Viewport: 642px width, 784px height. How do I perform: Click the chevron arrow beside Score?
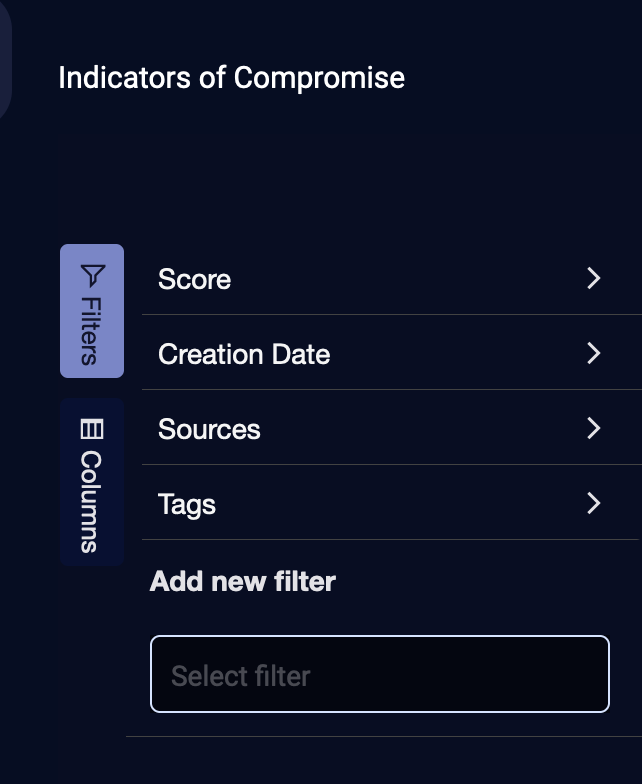click(x=594, y=278)
